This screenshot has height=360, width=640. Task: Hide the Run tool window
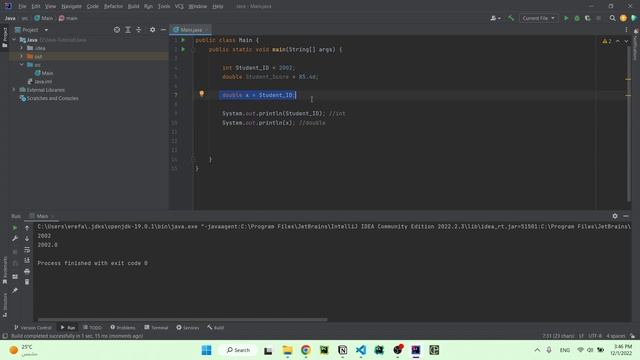point(626,216)
